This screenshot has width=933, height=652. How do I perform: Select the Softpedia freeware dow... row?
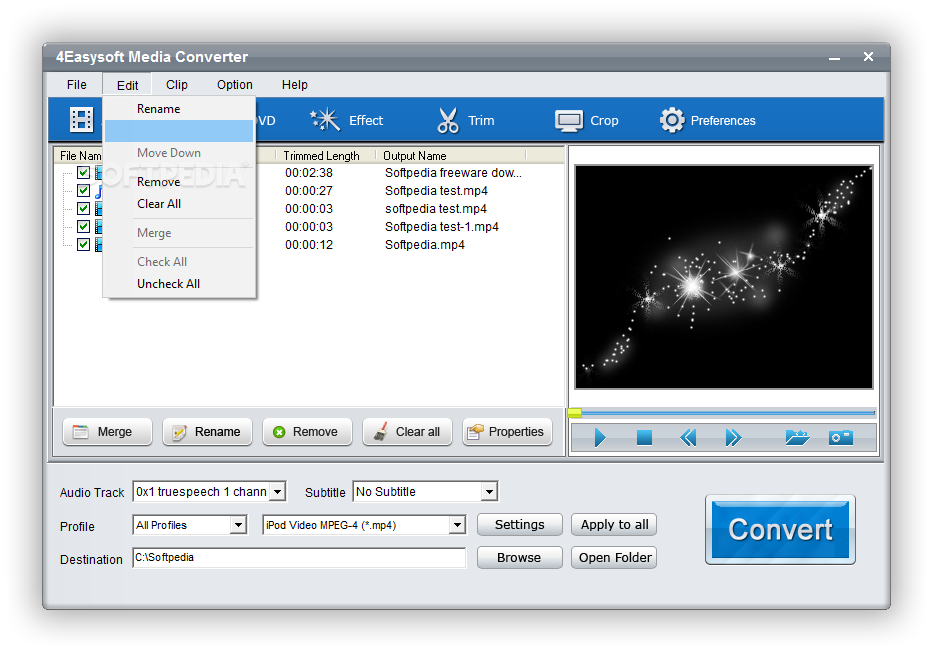[x=453, y=173]
